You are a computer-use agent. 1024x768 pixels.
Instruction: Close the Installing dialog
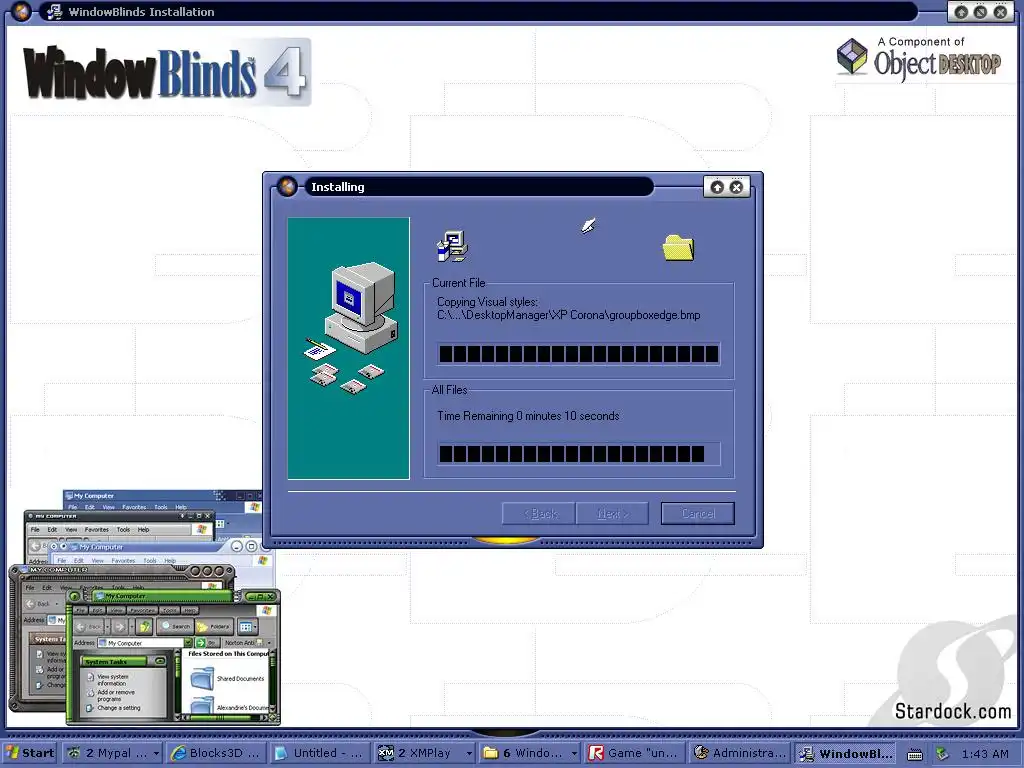pyautogui.click(x=736, y=187)
